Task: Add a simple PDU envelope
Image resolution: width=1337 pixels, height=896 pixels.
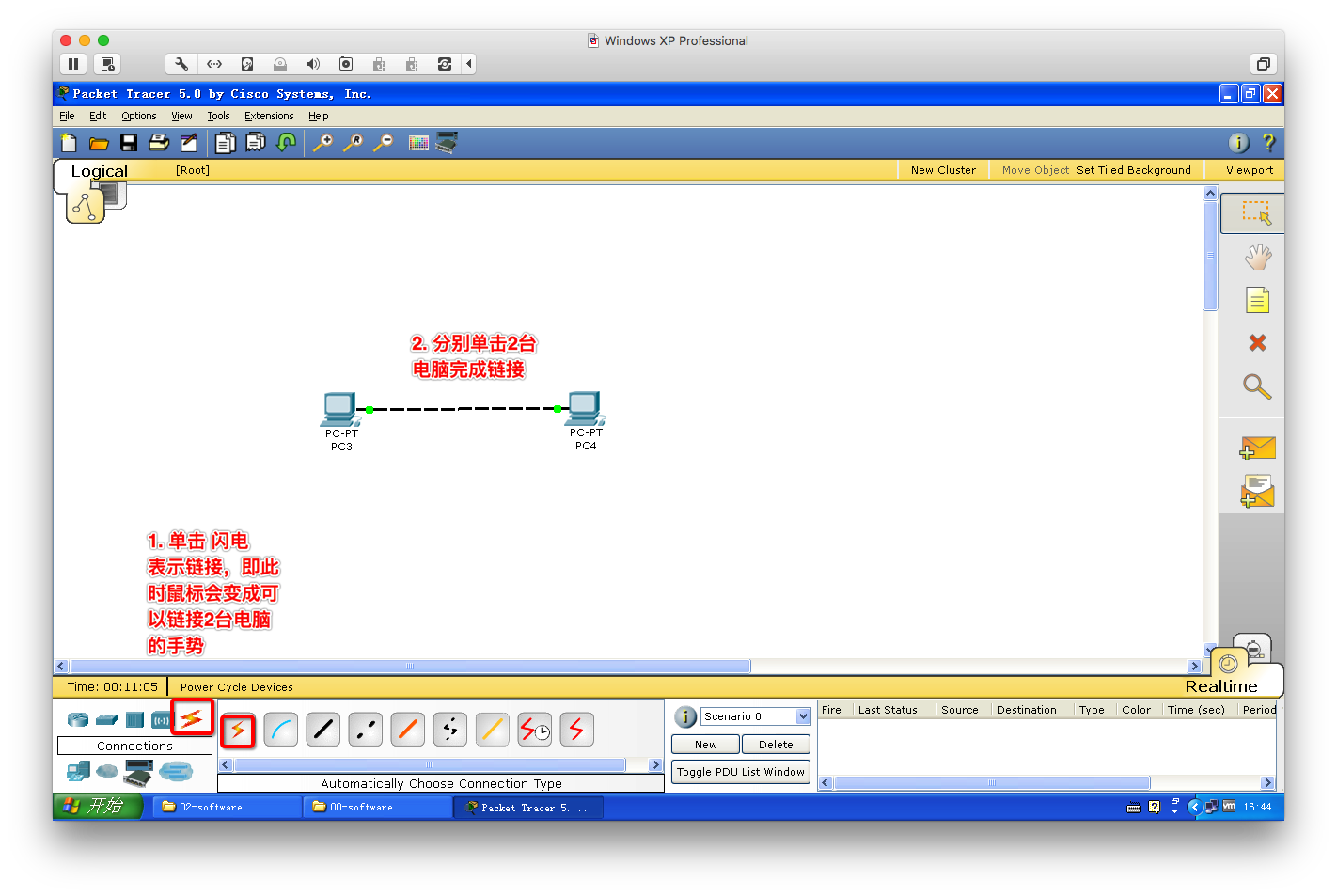Action: (x=1257, y=448)
